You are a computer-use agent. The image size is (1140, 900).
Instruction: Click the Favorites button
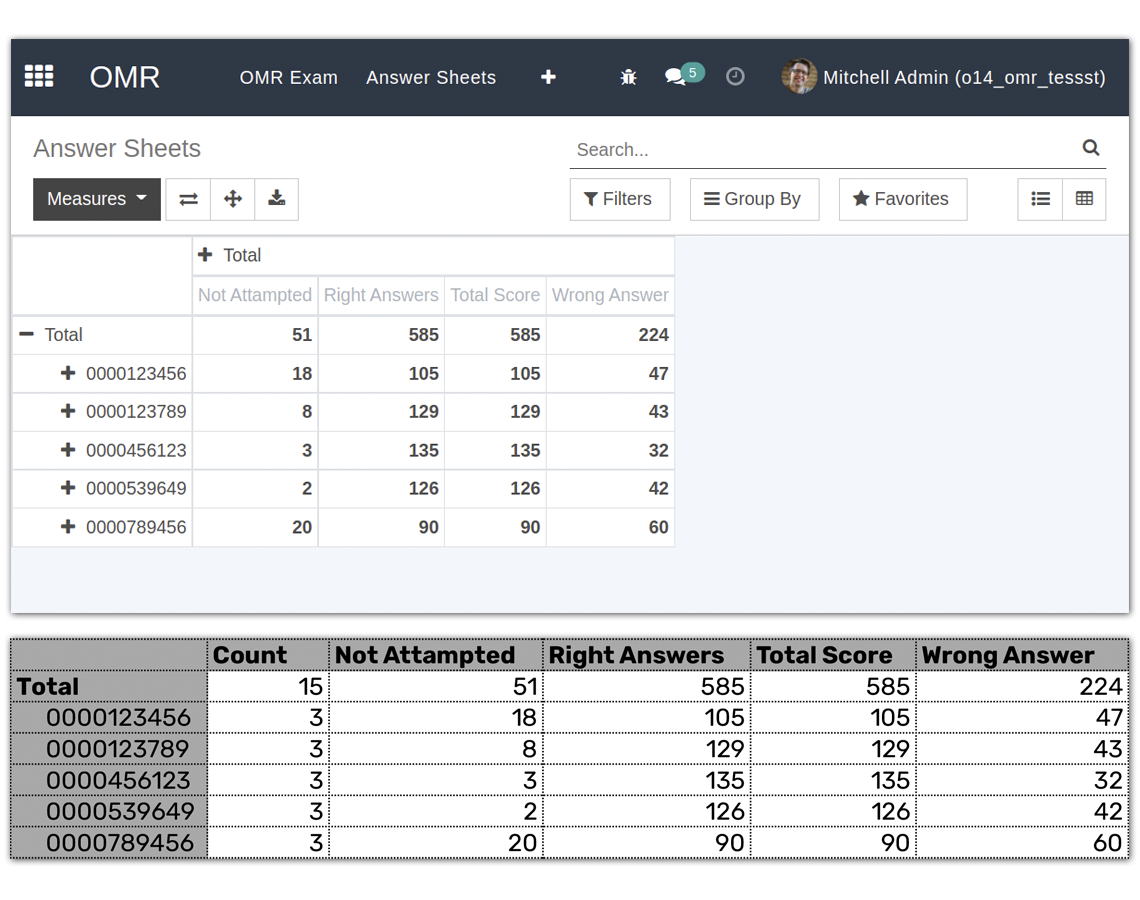(902, 199)
